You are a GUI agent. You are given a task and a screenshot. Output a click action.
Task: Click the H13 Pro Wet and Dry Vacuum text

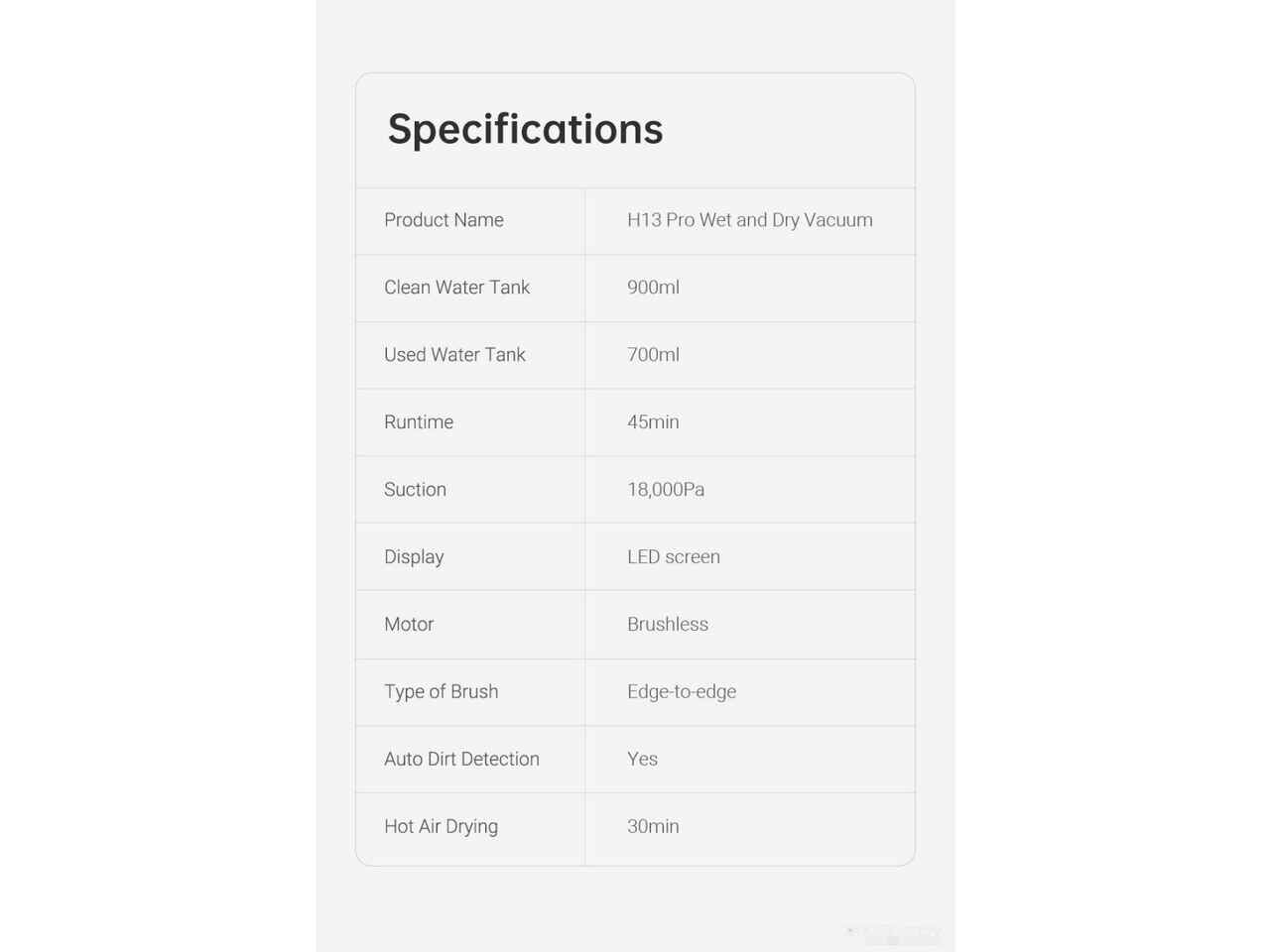749,220
